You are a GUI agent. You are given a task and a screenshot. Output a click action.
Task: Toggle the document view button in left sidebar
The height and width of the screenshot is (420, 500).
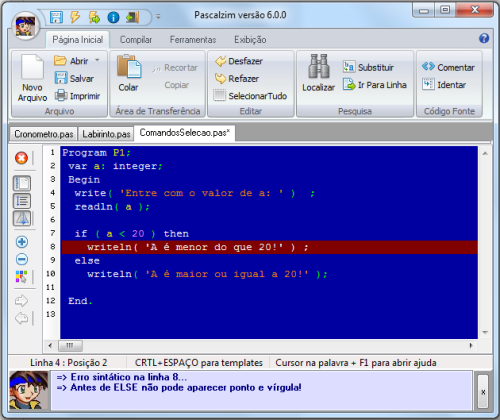[x=22, y=183]
